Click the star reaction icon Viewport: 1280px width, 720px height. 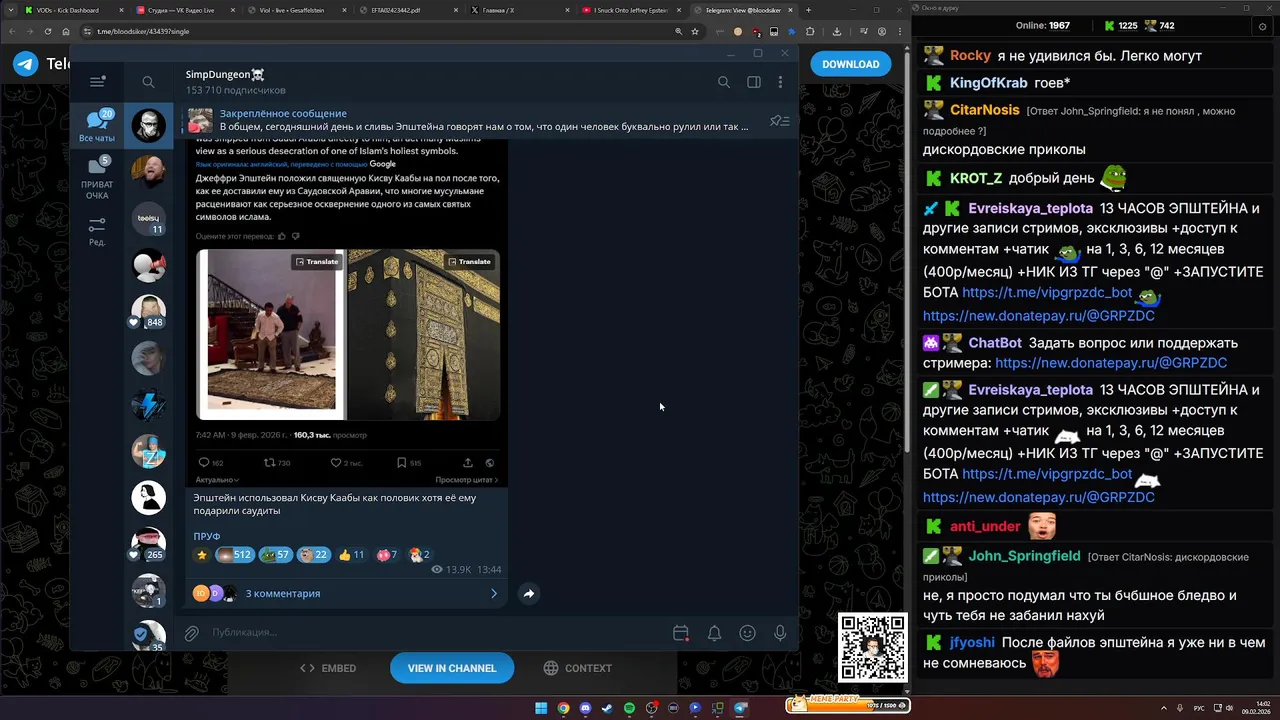pos(202,555)
